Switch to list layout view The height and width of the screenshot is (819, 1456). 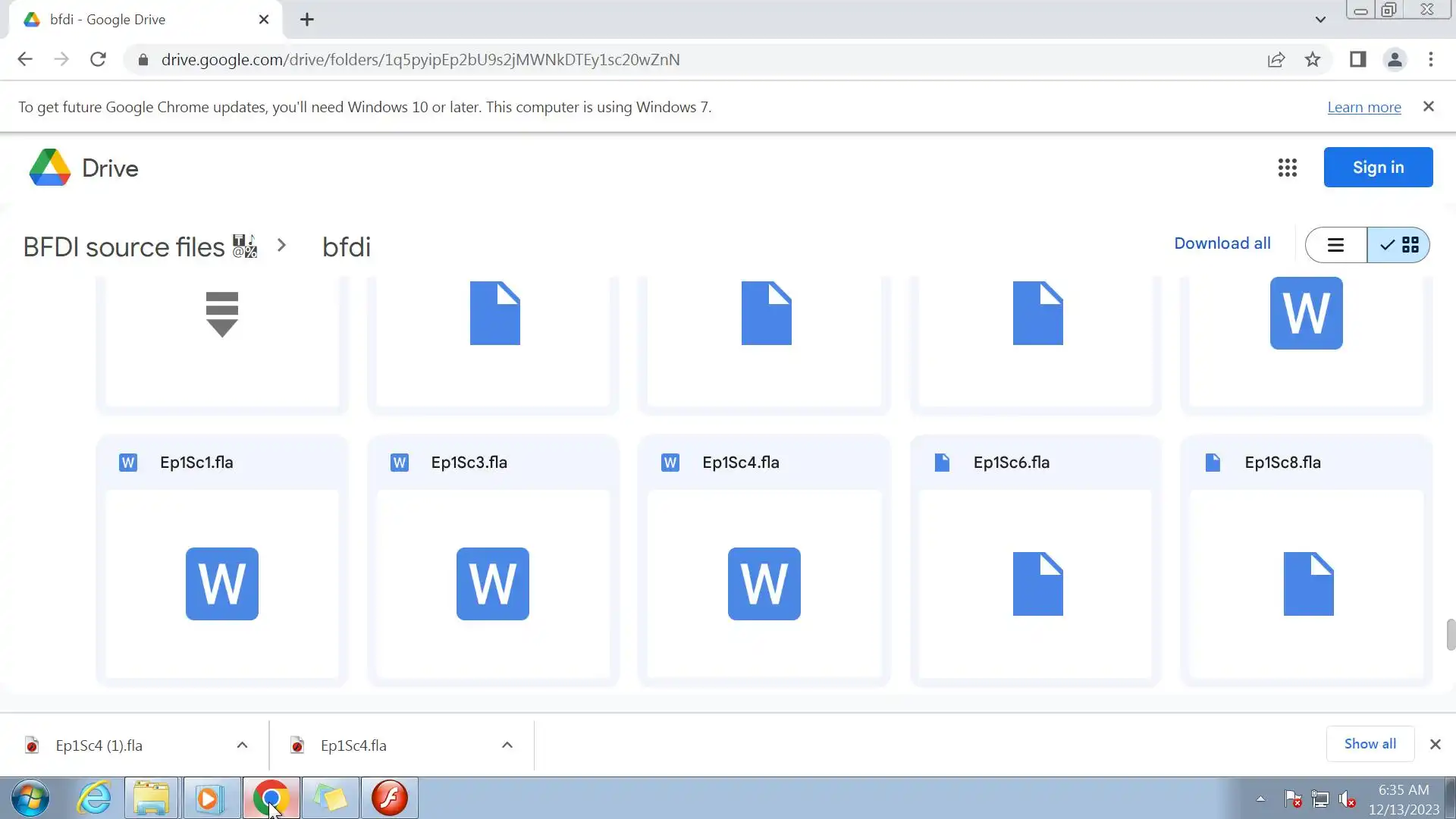pyautogui.click(x=1335, y=245)
